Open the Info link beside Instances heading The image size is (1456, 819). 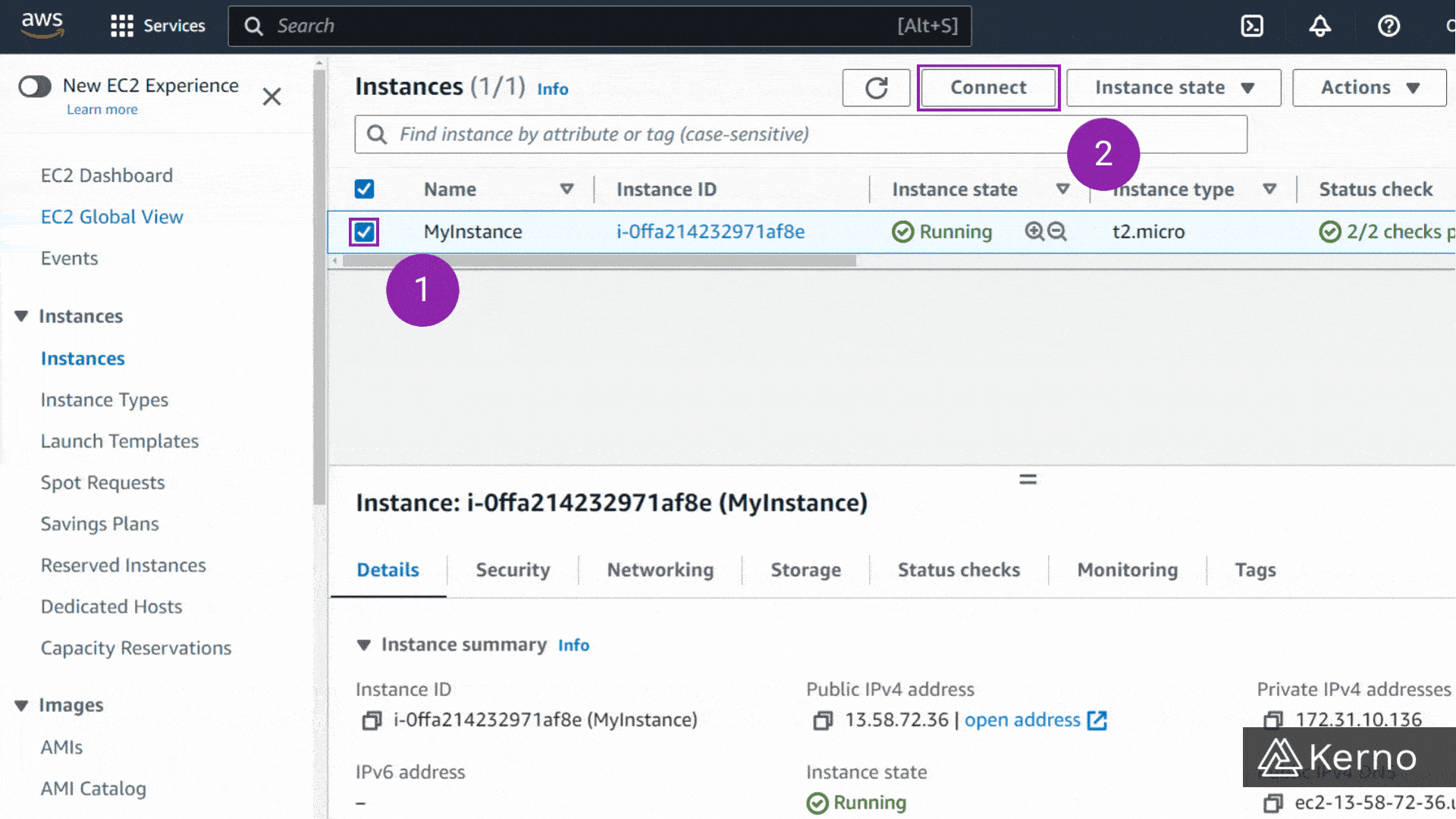pos(552,89)
